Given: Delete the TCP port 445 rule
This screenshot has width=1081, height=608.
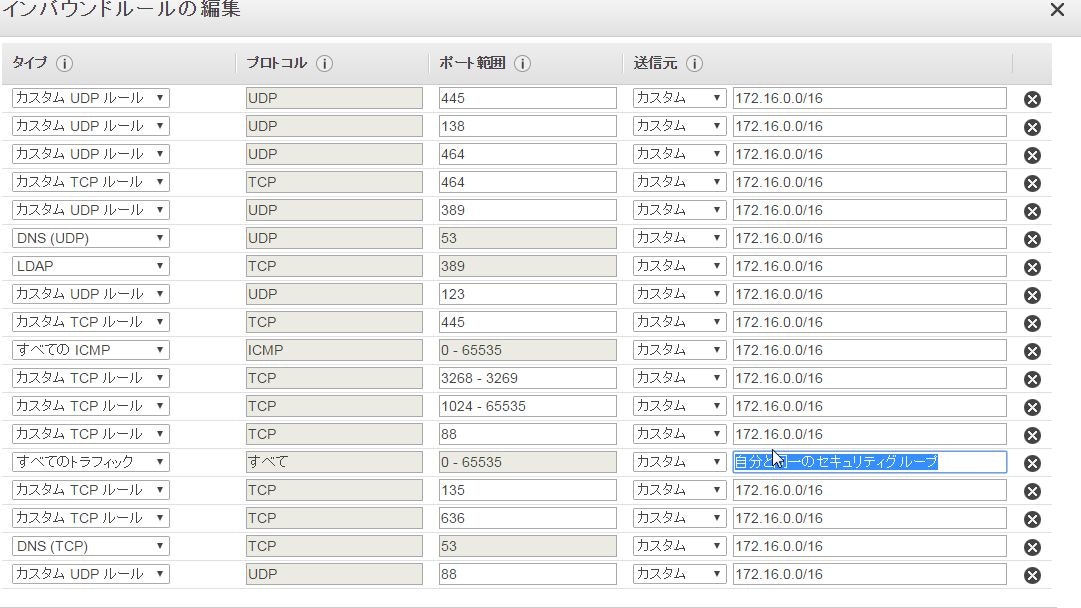Looking at the screenshot, I should click(x=1032, y=323).
